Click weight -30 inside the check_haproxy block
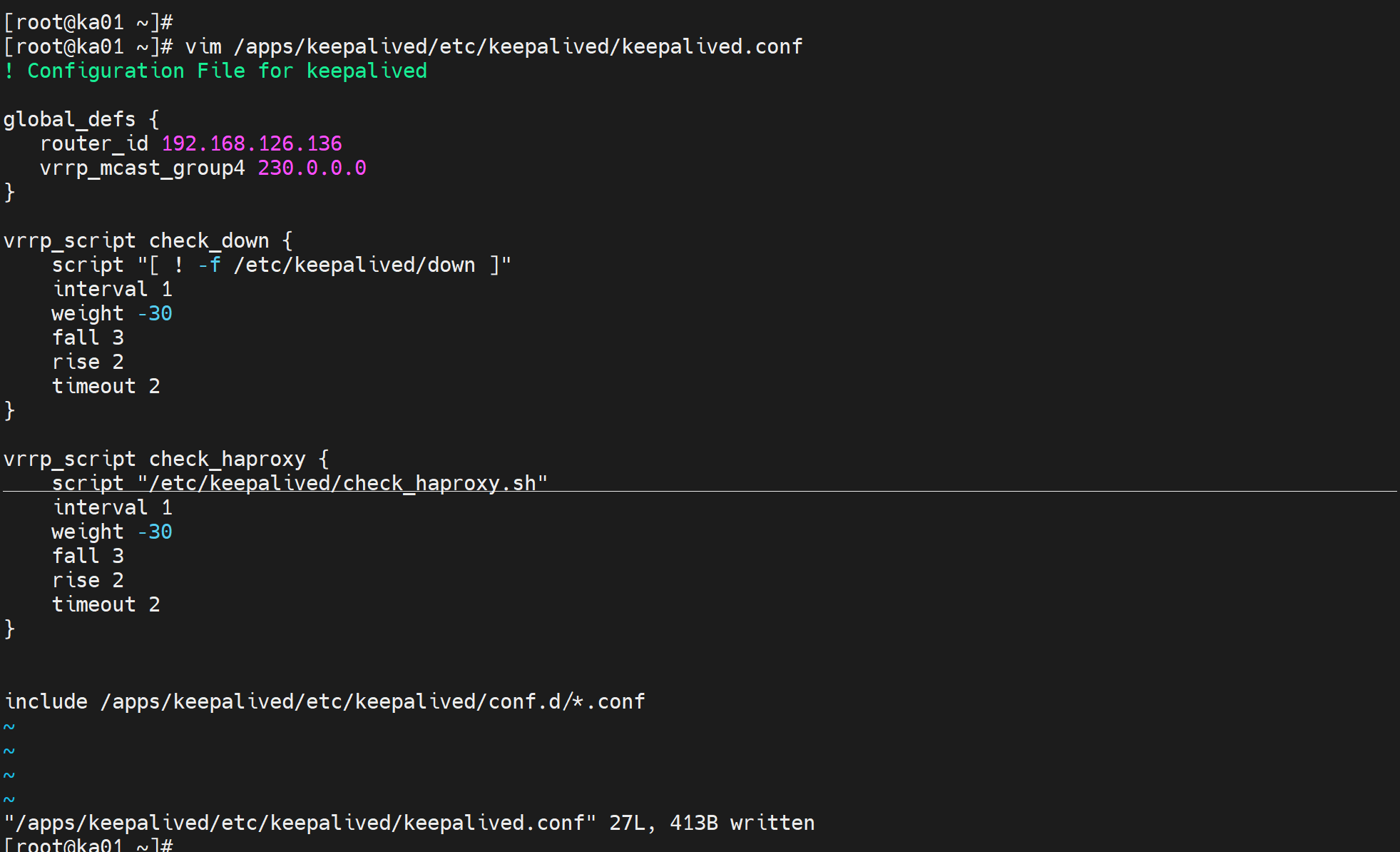 click(x=155, y=532)
